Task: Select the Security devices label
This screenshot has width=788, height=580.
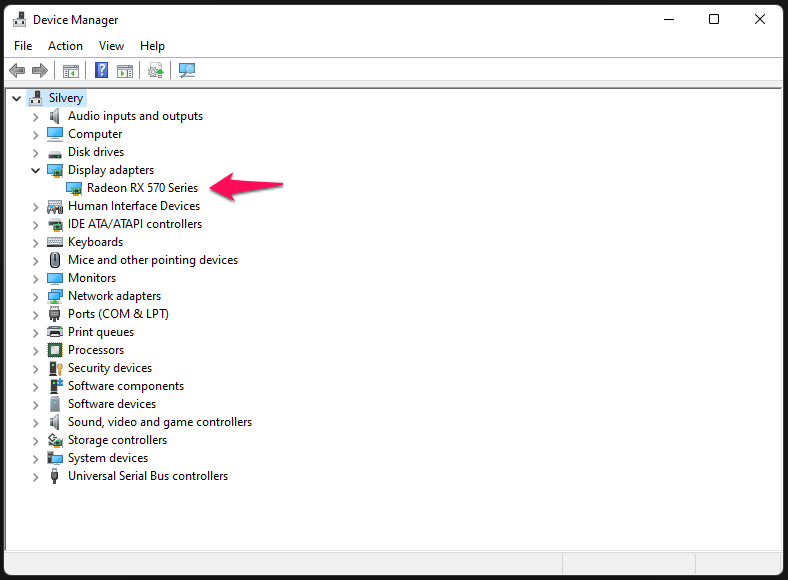Action: [x=110, y=368]
